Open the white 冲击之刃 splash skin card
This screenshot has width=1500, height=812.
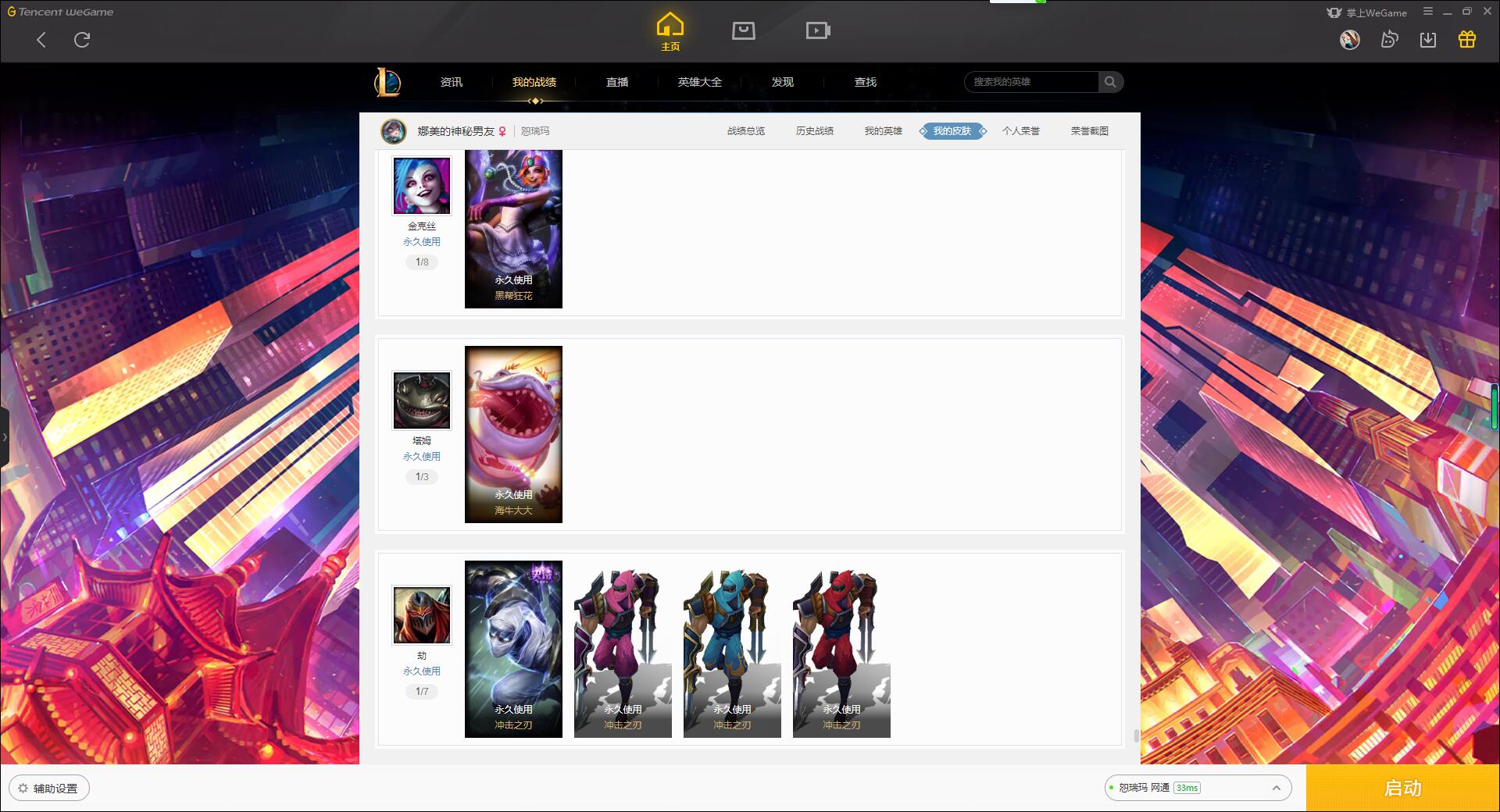513,649
